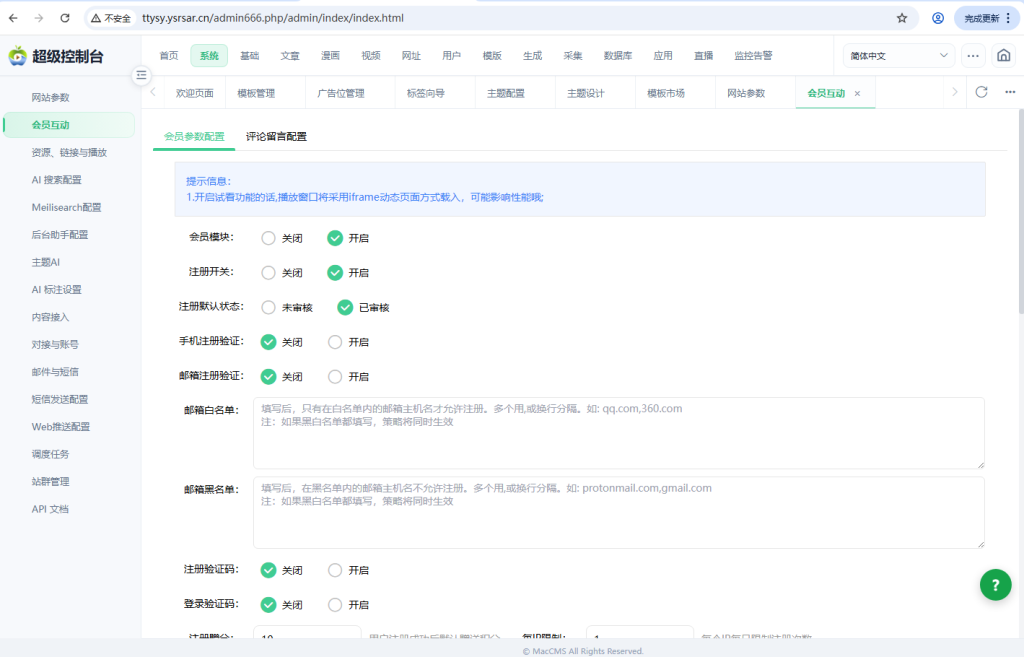The height and width of the screenshot is (657, 1024).
Task: Enable 注册验证码 with 开启
Action: [x=335, y=570]
